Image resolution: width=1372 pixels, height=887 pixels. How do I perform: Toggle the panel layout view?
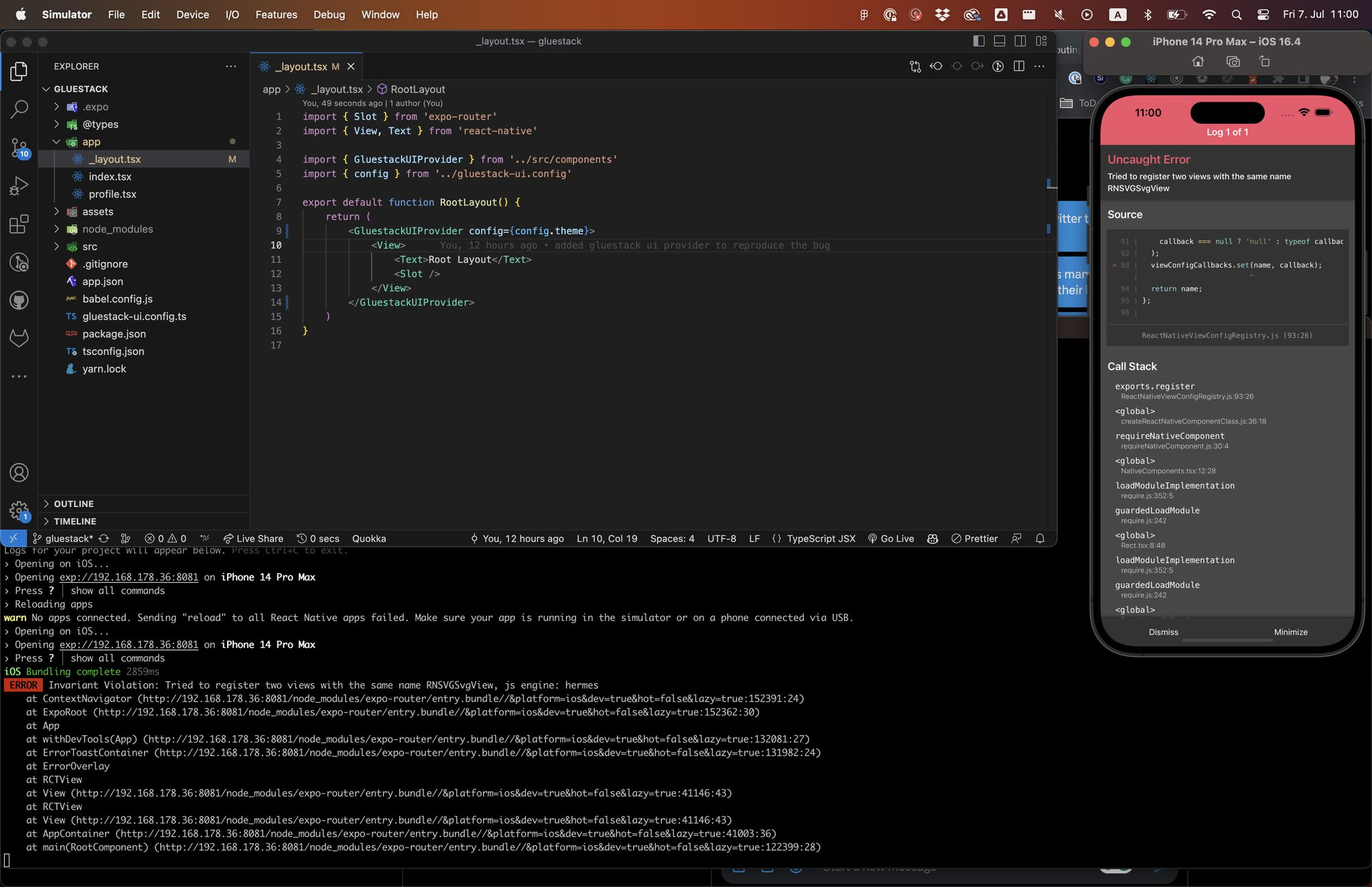pos(999,41)
